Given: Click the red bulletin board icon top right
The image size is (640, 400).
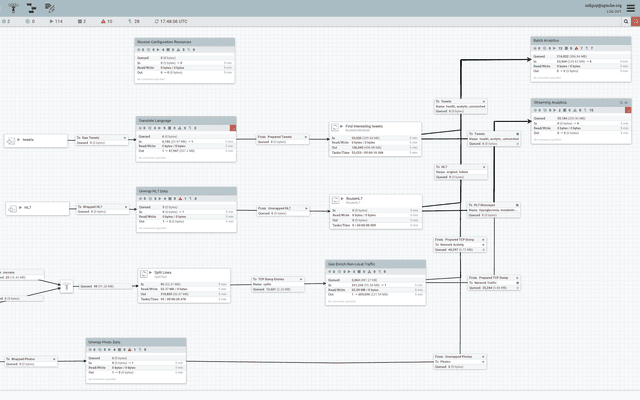Looking at the screenshot, I should 636,21.
